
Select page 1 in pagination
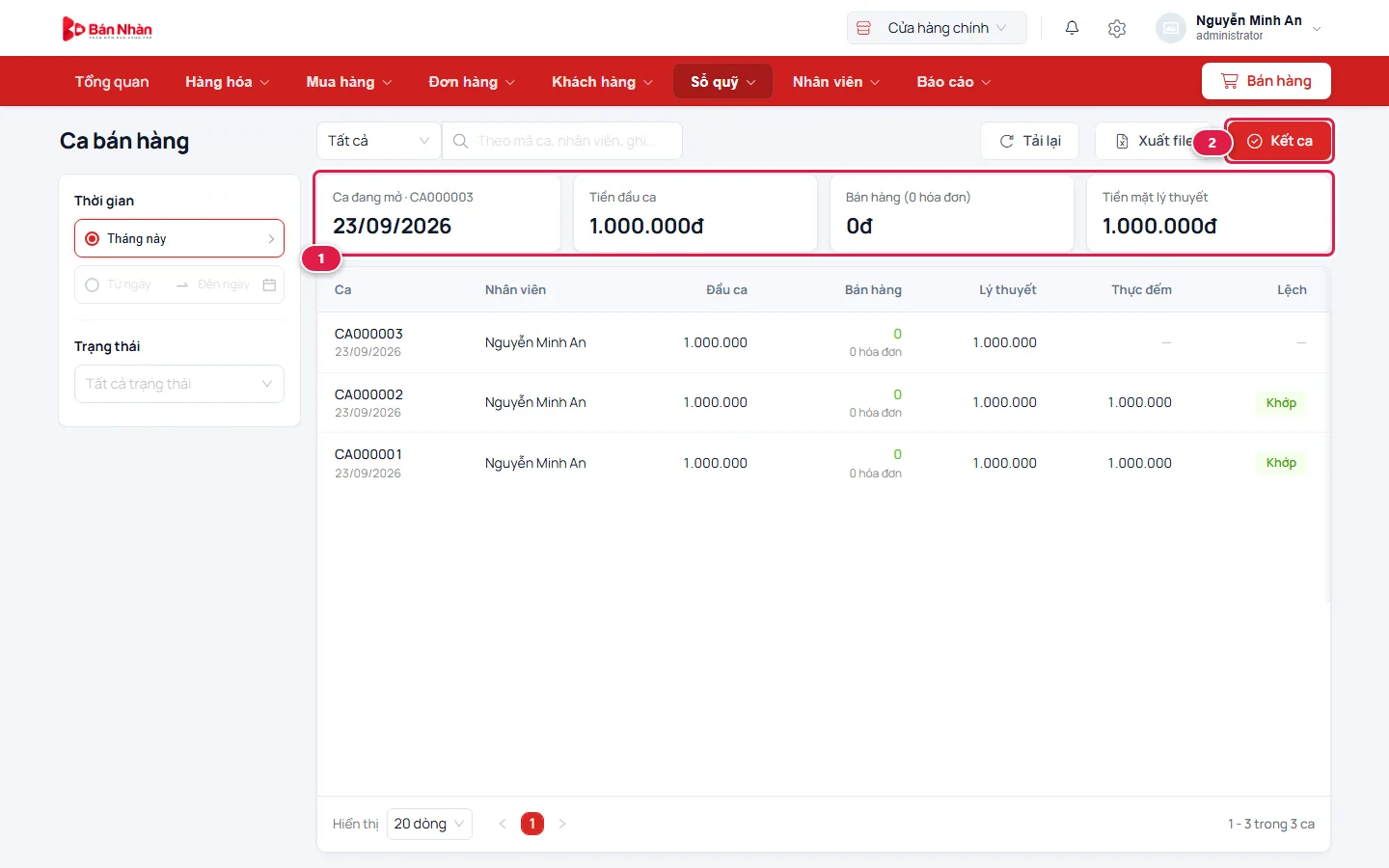[x=532, y=824]
